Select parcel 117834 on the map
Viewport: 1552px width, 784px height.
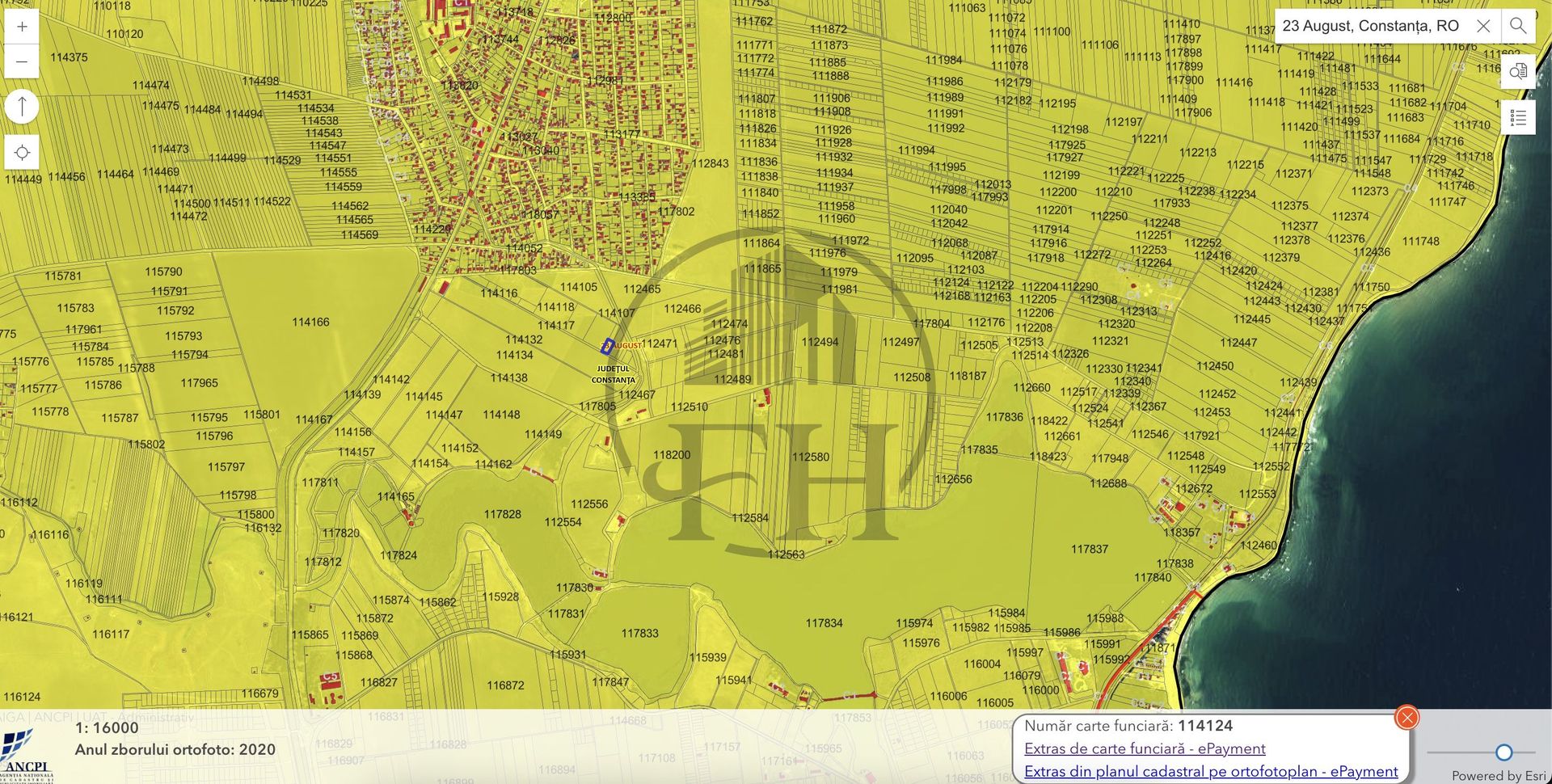tap(824, 623)
